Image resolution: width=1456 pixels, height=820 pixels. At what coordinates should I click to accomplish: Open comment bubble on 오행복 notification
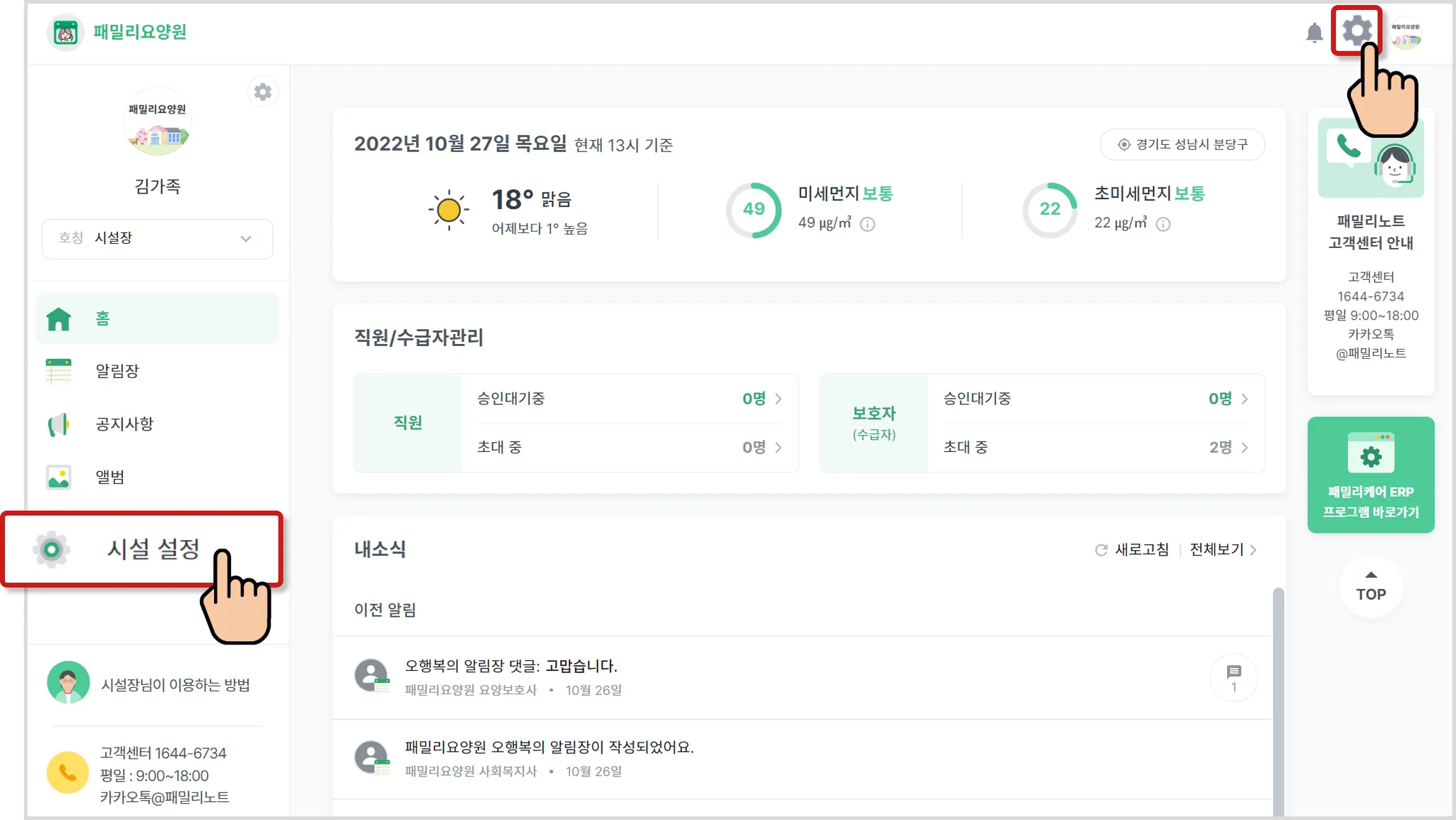(1233, 677)
